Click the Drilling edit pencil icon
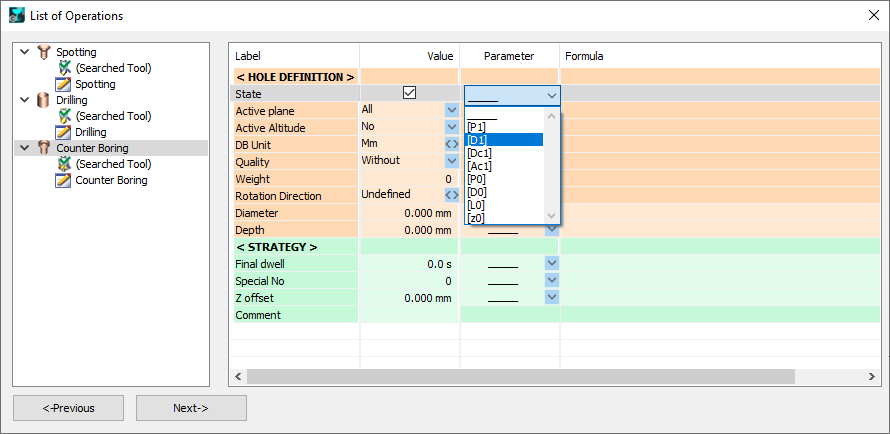Viewport: 890px width, 434px height. click(x=64, y=132)
